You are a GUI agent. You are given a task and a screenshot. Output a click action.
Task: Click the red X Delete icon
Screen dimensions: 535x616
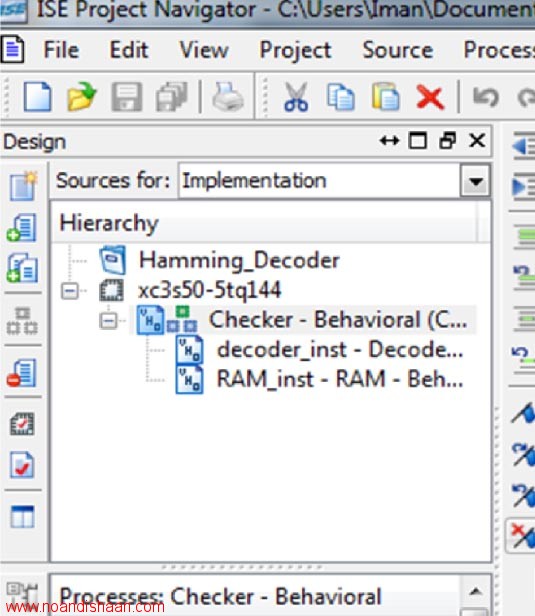[430, 97]
